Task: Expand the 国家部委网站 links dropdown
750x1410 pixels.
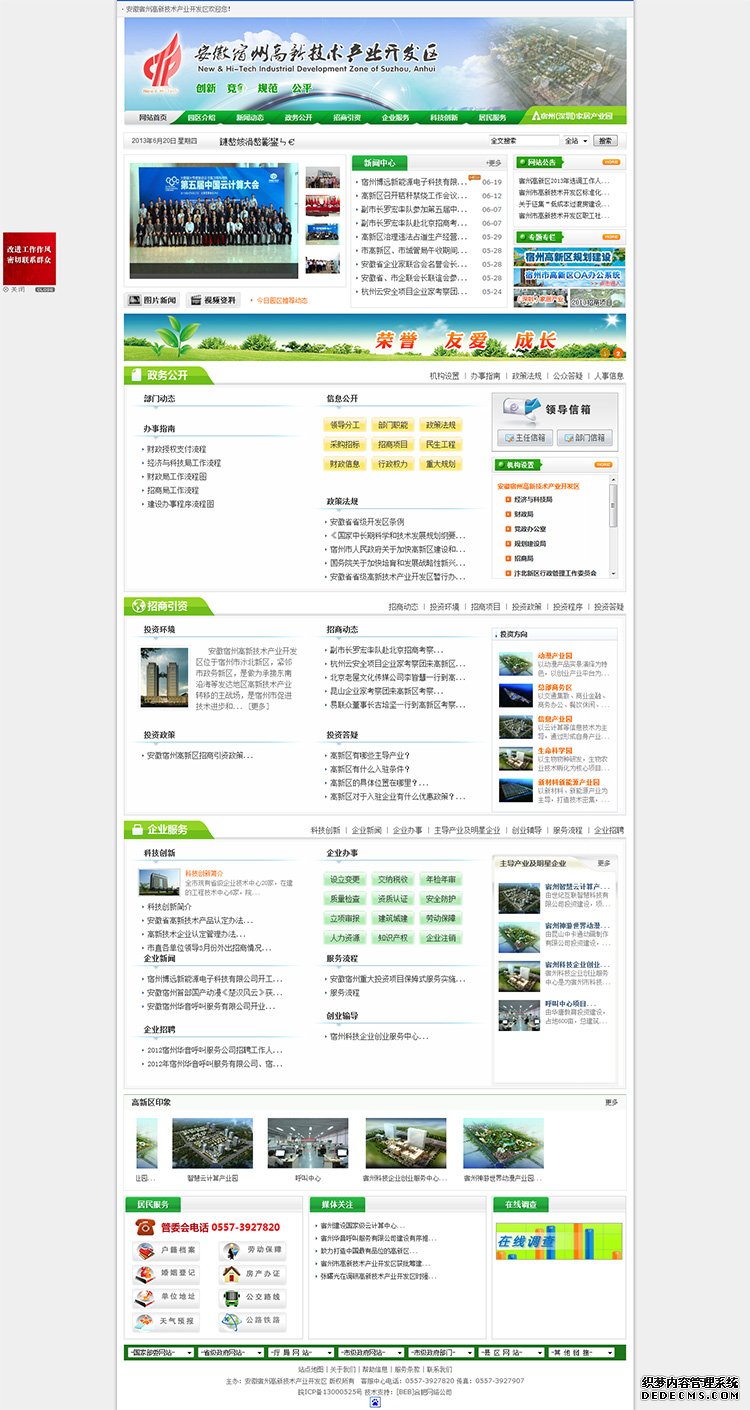Action: coord(160,1352)
